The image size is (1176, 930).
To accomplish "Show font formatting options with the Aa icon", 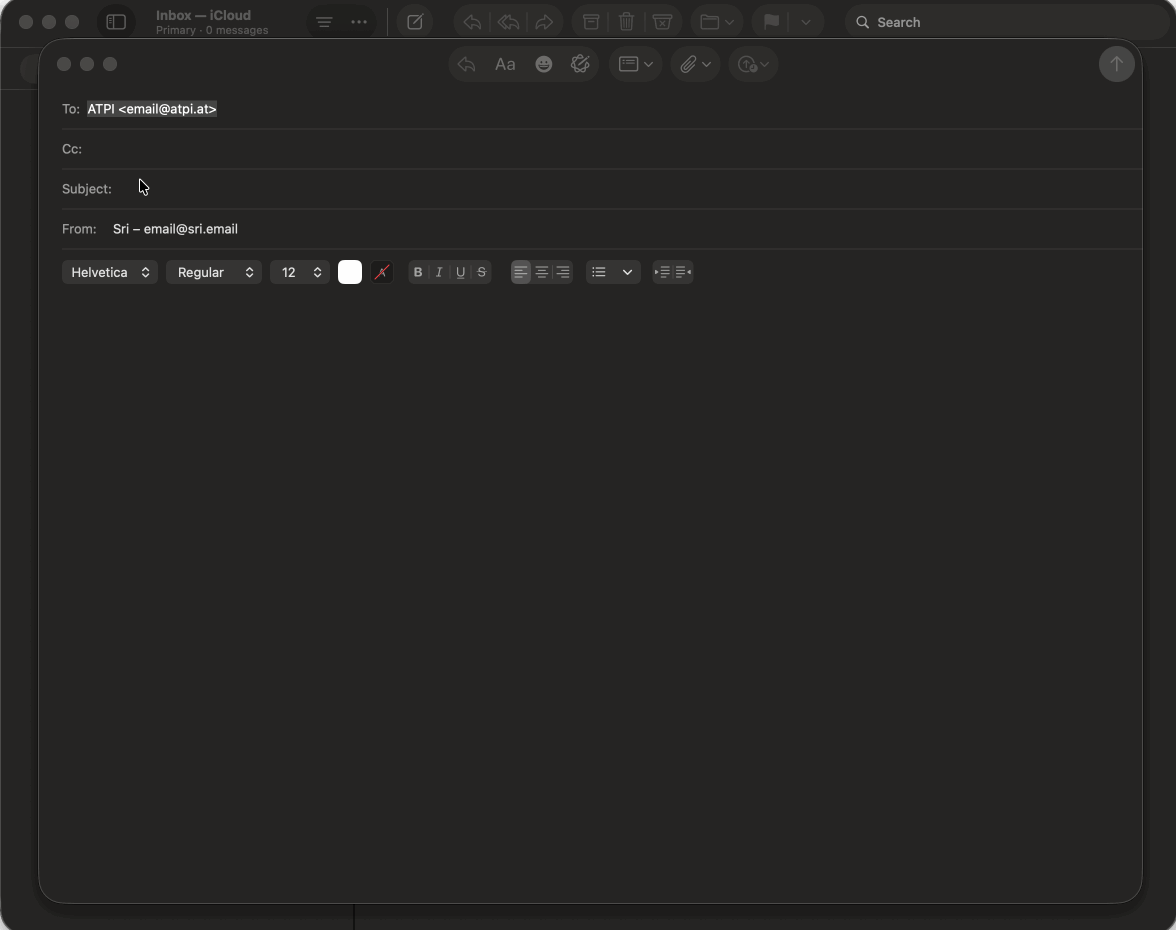I will pyautogui.click(x=505, y=64).
